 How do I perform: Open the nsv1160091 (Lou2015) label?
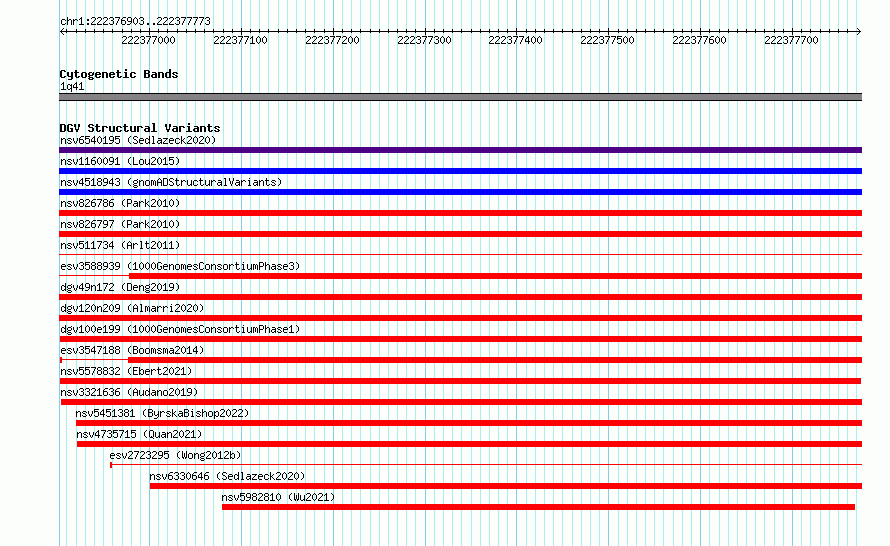coord(120,161)
